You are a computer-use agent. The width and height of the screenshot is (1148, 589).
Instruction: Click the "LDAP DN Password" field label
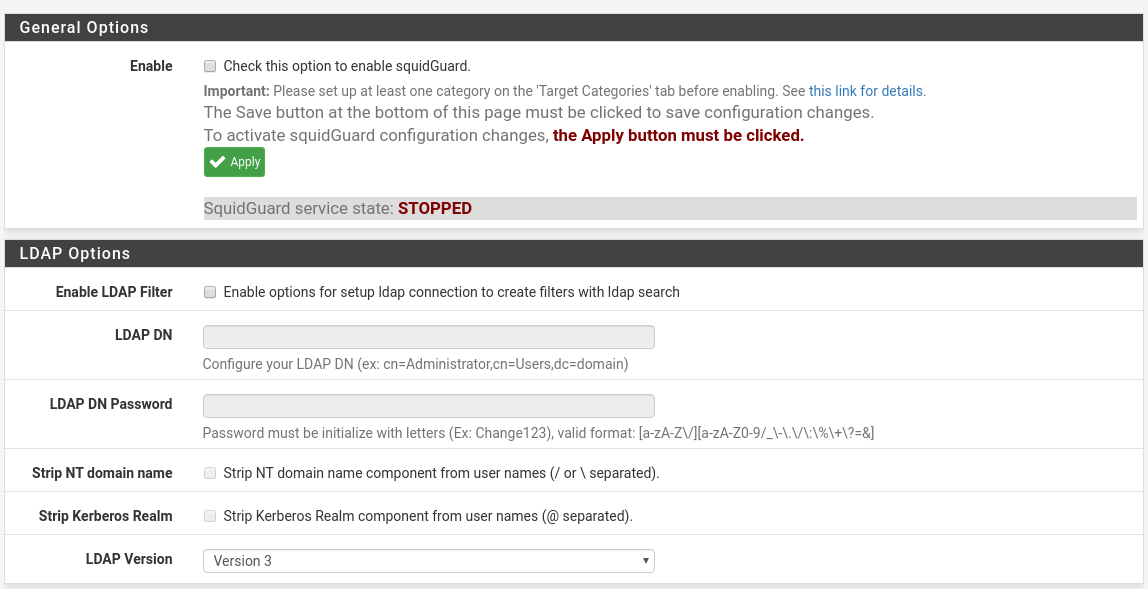pos(111,404)
